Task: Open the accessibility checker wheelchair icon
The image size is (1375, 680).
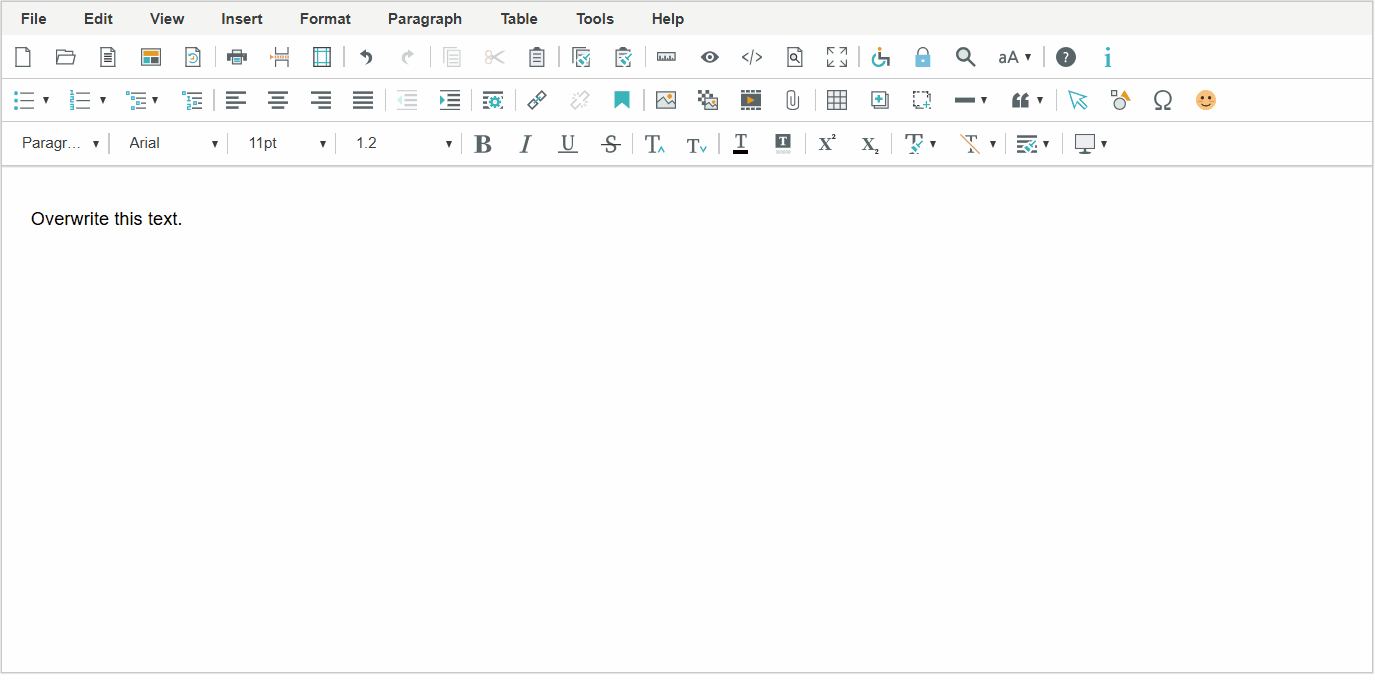Action: pyautogui.click(x=880, y=57)
